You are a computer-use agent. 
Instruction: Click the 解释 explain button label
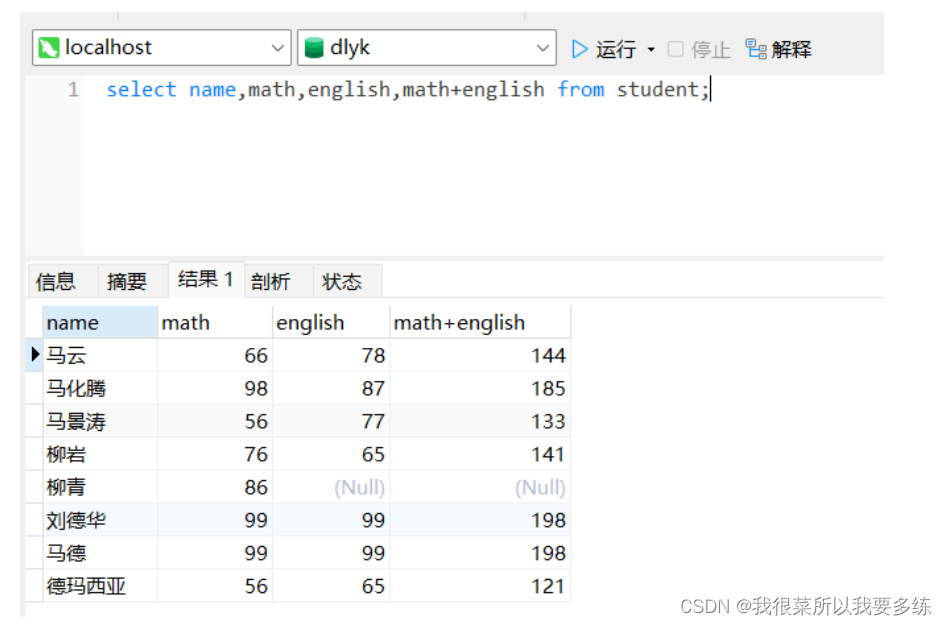coord(791,50)
